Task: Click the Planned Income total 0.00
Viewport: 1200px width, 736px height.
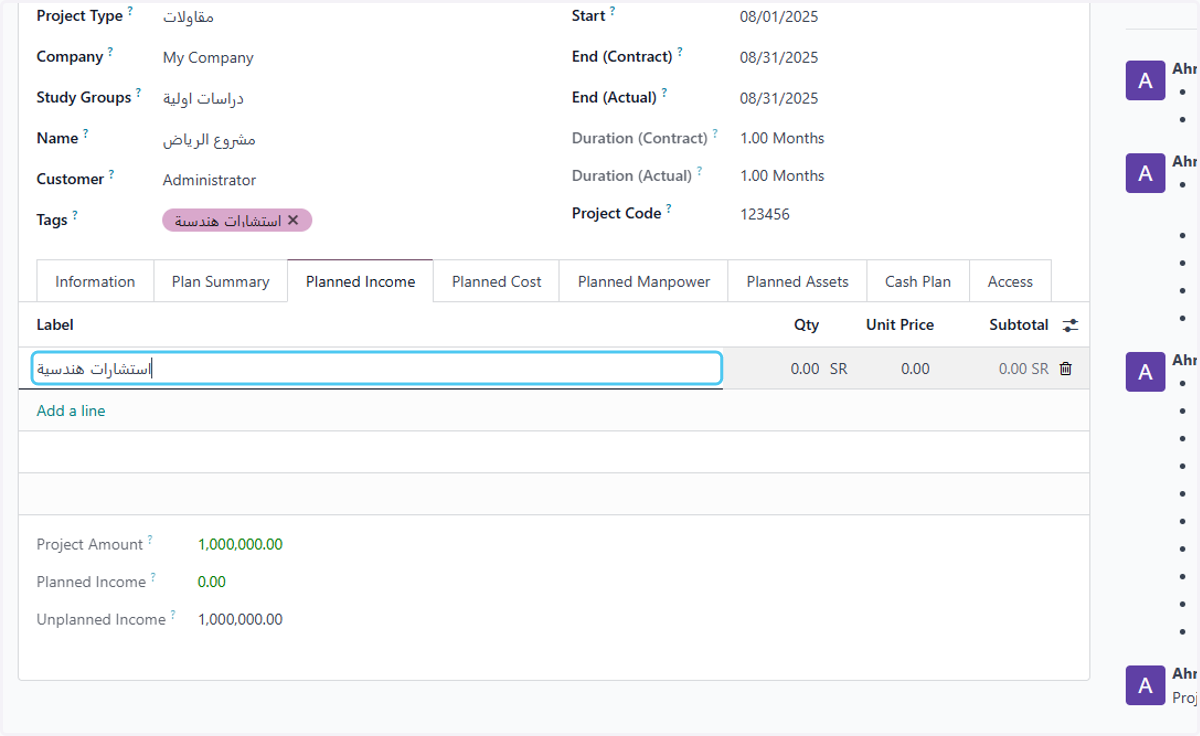Action: (212, 582)
